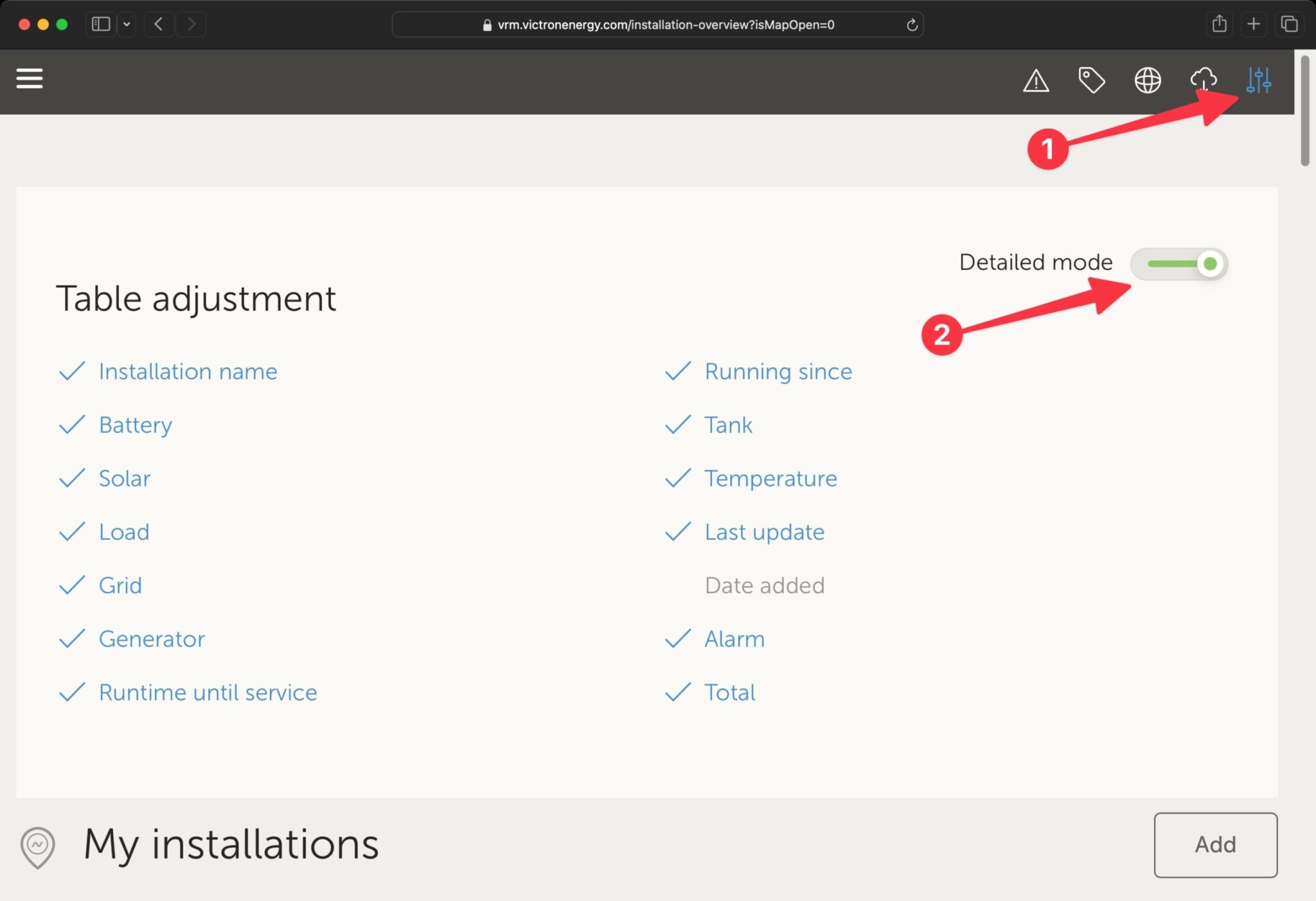Click the alarms warning triangle icon

pyautogui.click(x=1036, y=81)
